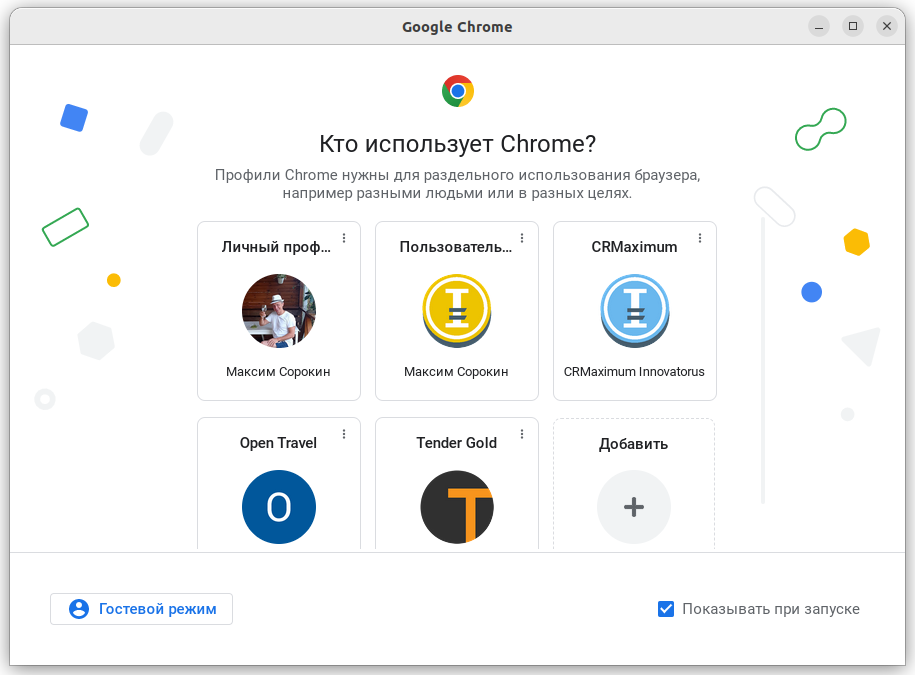915x675 pixels.
Task: Click the CRMaximum profile title
Action: 634,247
